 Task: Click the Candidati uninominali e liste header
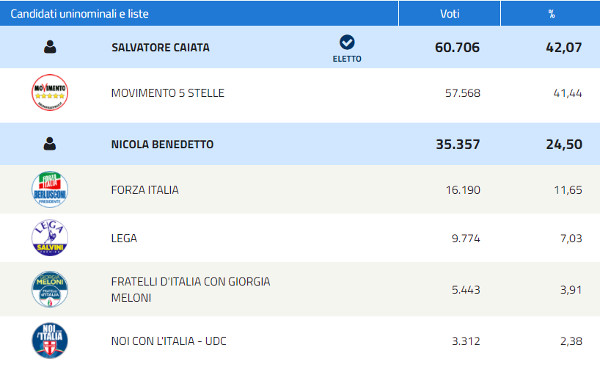click(x=80, y=14)
